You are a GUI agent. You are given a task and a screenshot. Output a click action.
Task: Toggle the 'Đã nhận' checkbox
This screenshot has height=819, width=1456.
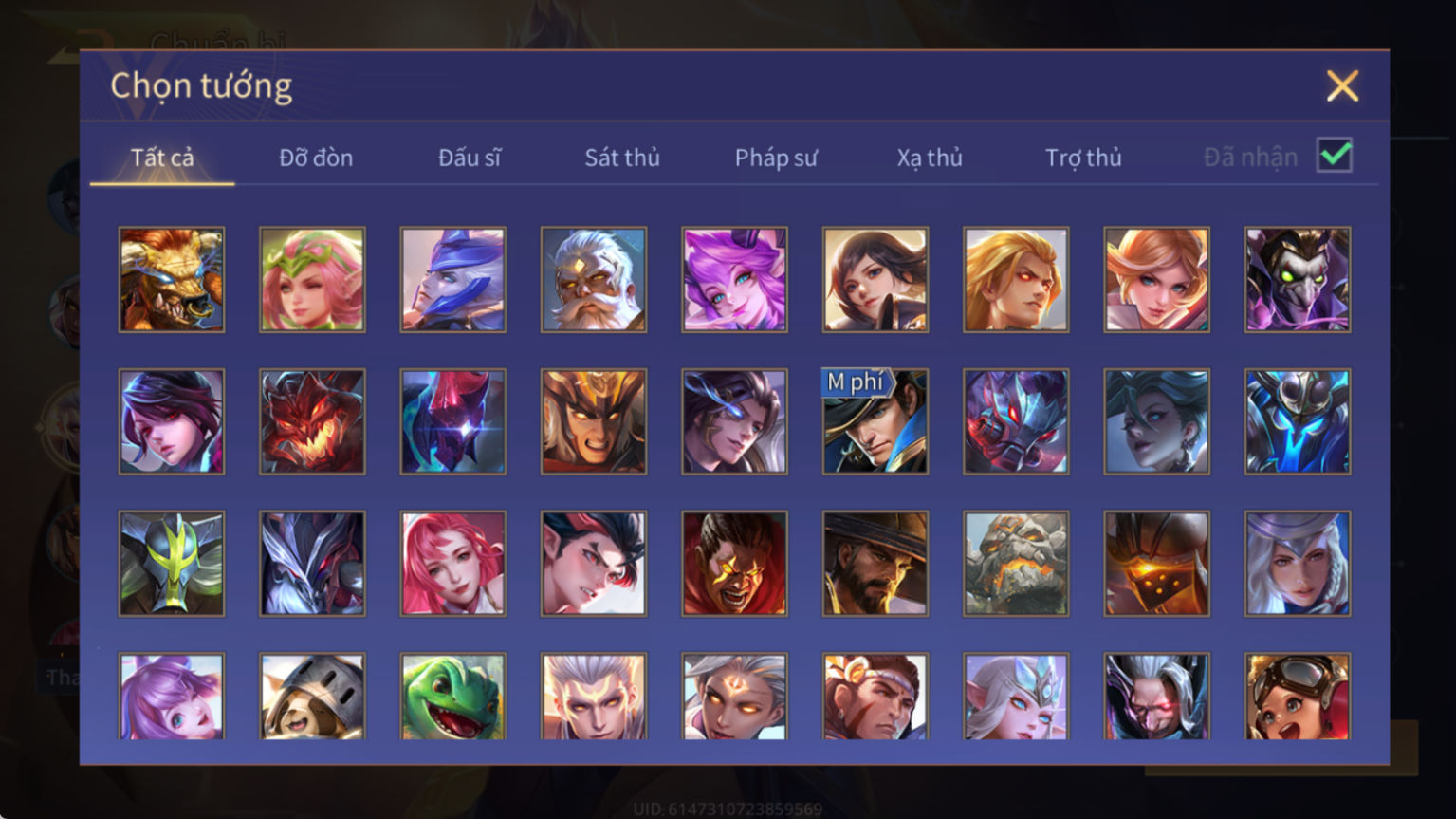tap(1334, 155)
